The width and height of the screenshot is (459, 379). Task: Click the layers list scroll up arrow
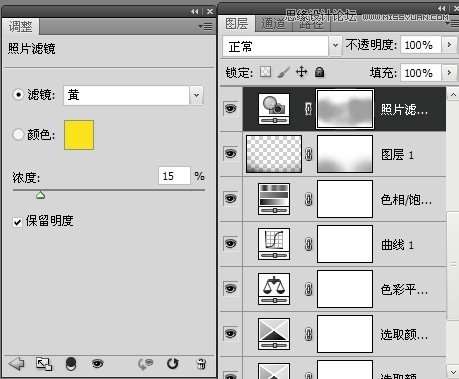pyautogui.click(x=453, y=95)
